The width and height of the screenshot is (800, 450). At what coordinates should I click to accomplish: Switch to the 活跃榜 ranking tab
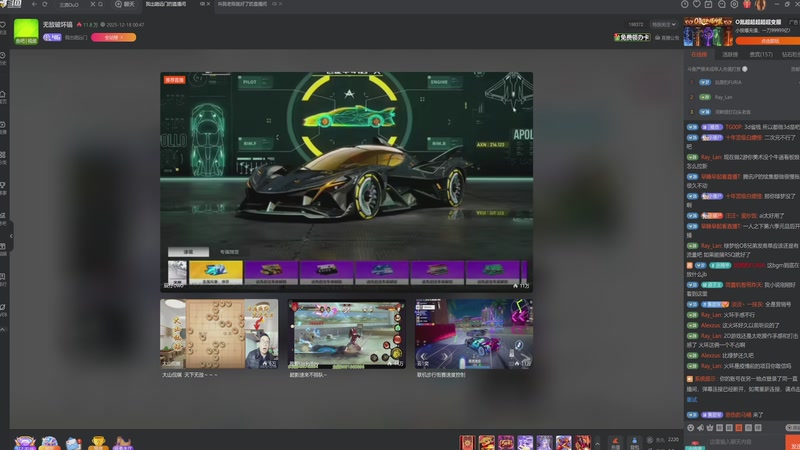click(x=730, y=54)
